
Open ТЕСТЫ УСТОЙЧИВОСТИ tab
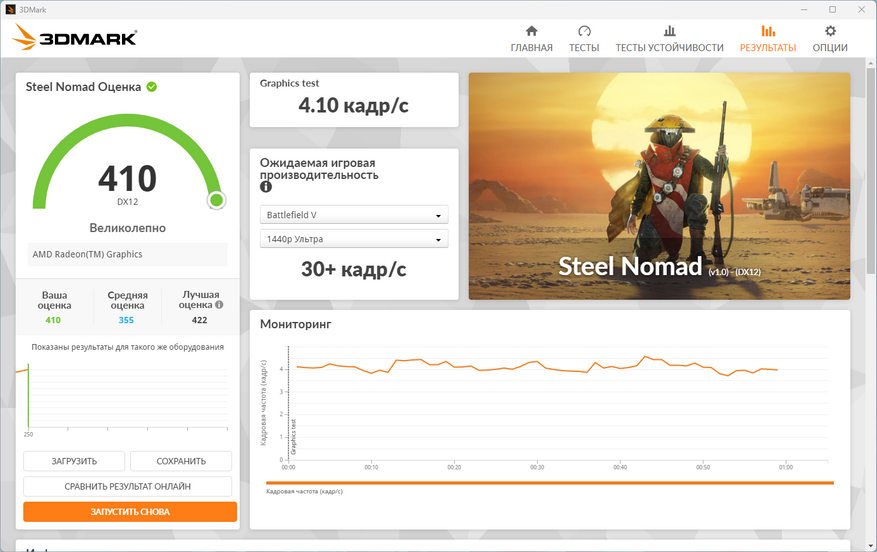click(x=669, y=39)
